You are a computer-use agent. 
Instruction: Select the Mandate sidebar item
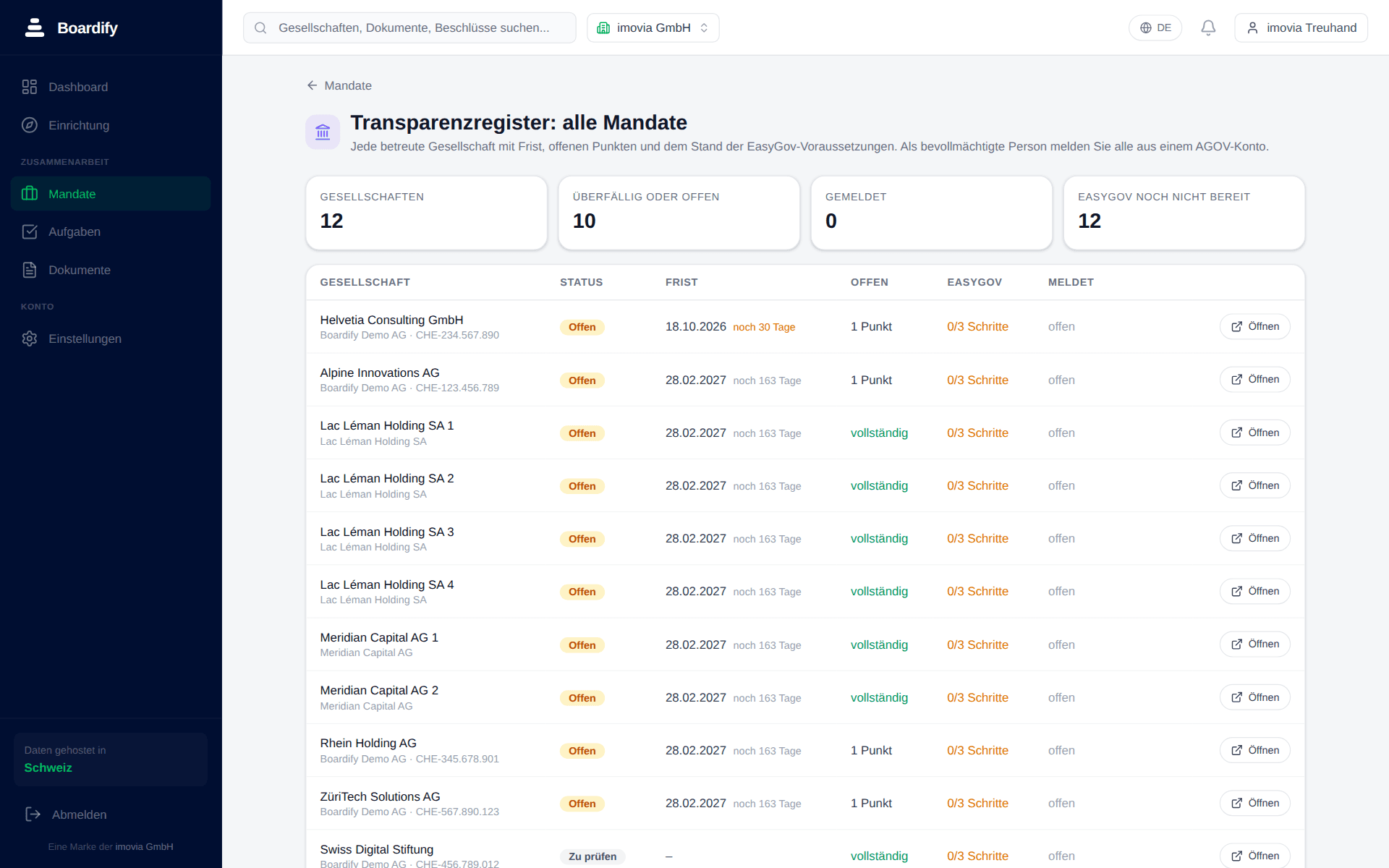point(111,194)
